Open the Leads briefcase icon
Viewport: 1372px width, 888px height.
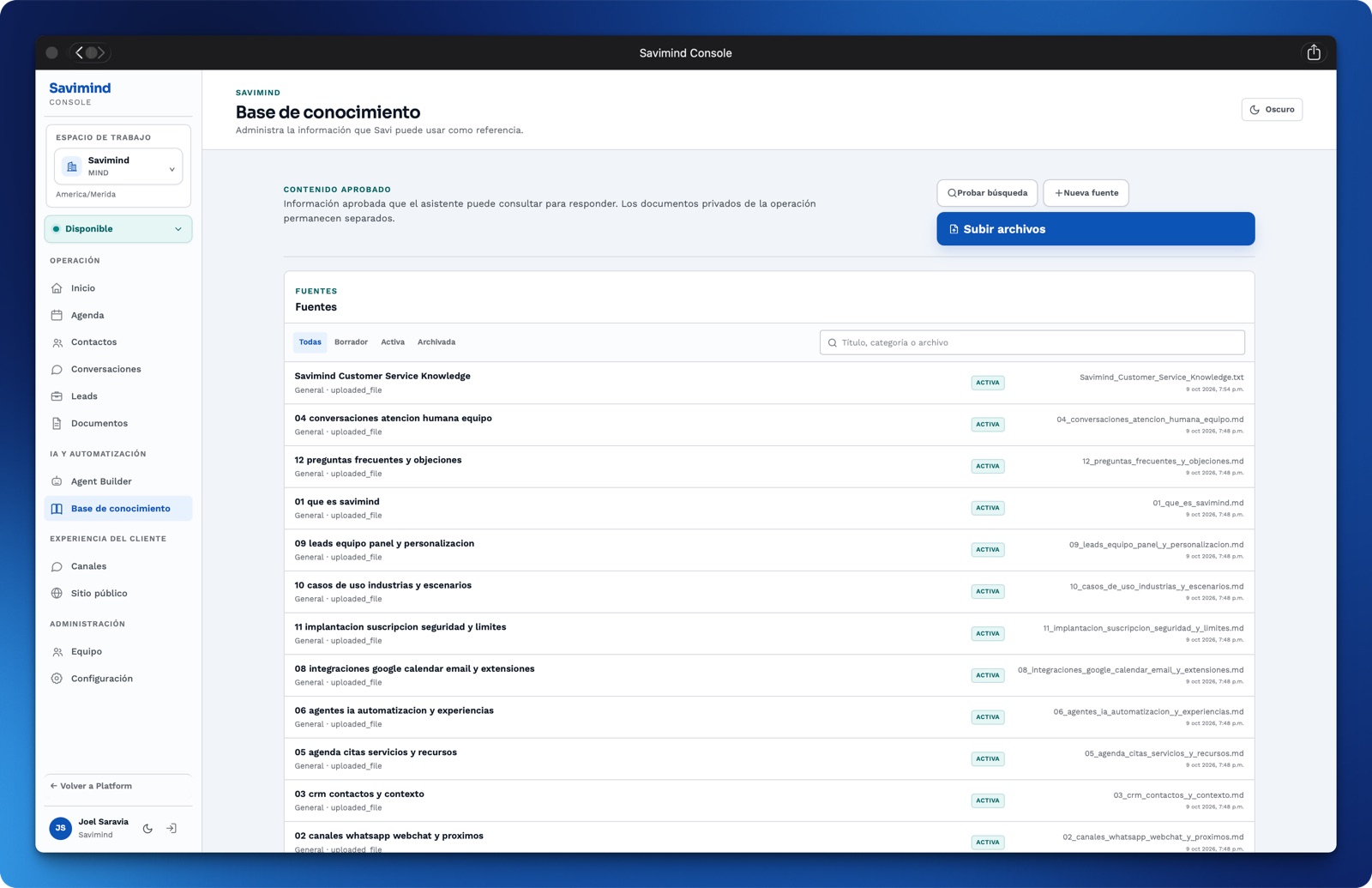pyautogui.click(x=57, y=396)
